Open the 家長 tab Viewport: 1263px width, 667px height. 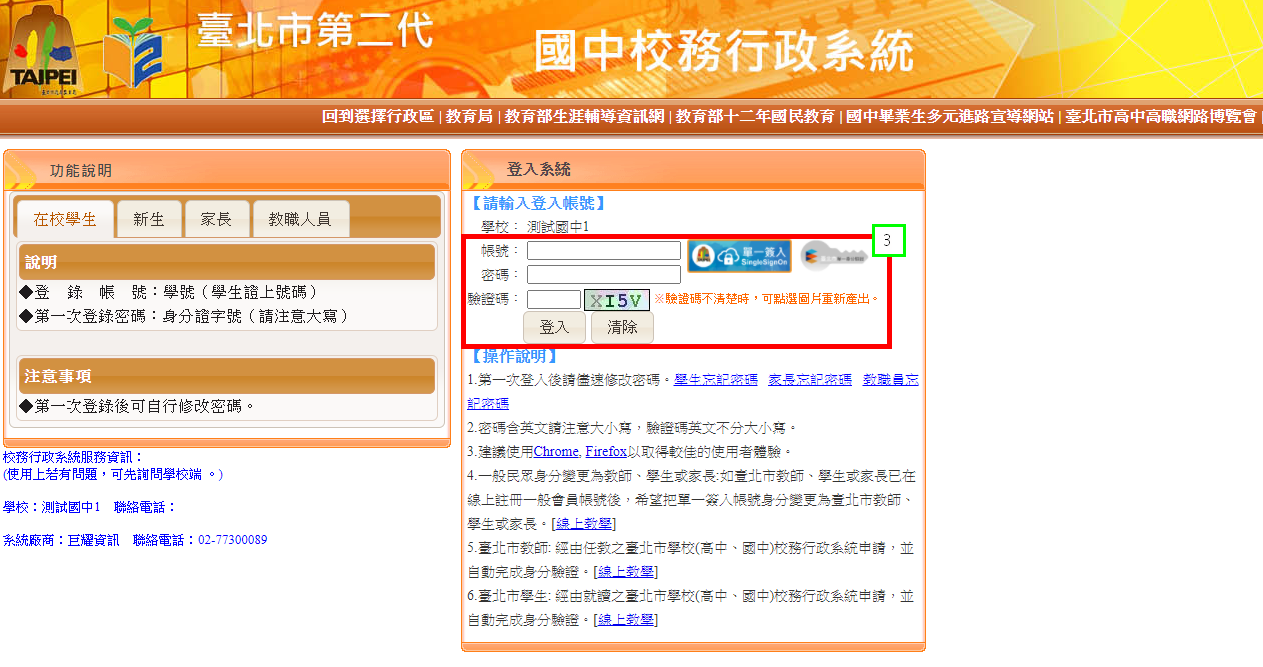pos(216,219)
